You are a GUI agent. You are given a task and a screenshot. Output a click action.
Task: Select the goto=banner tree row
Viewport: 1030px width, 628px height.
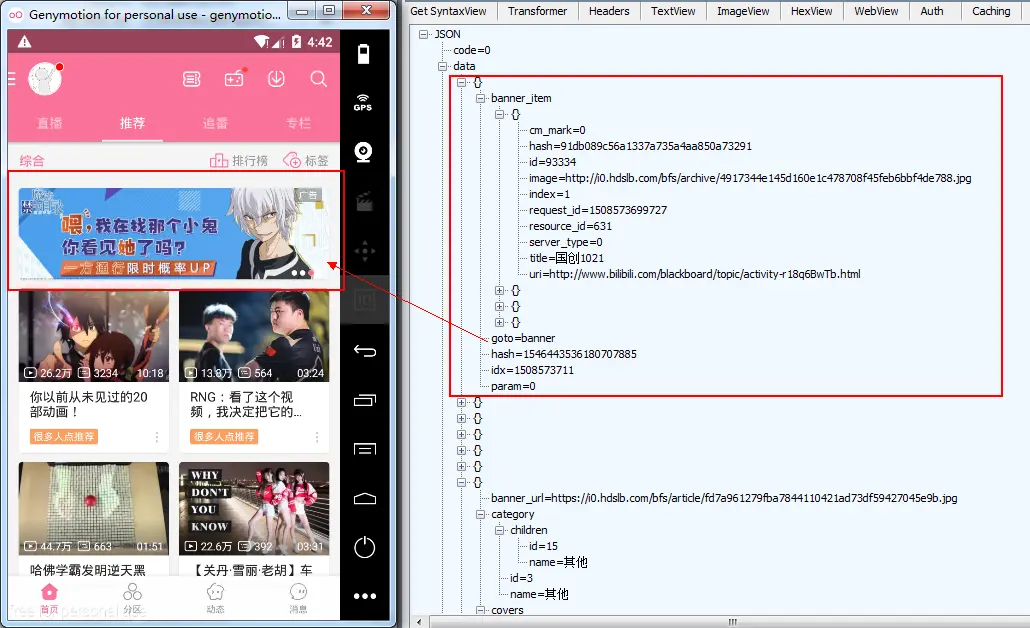coord(523,338)
